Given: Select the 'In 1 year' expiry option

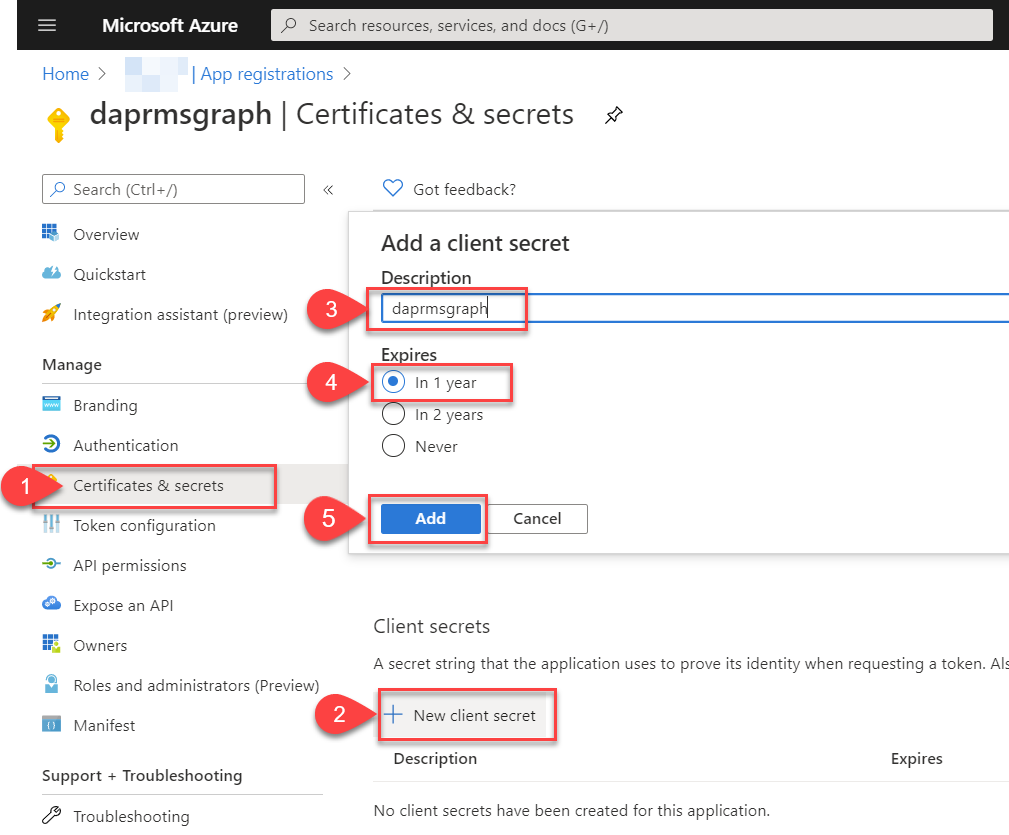Looking at the screenshot, I should 393,382.
